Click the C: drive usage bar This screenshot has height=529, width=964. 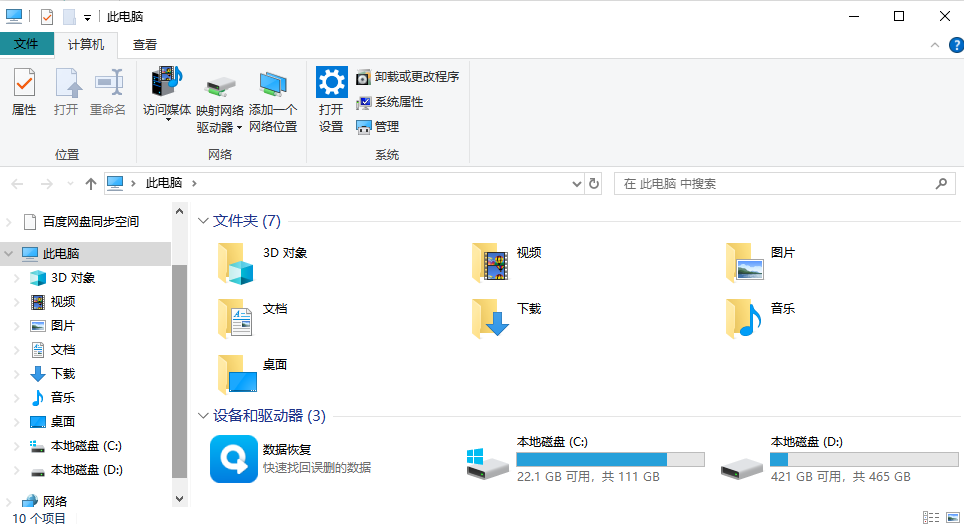pos(610,459)
